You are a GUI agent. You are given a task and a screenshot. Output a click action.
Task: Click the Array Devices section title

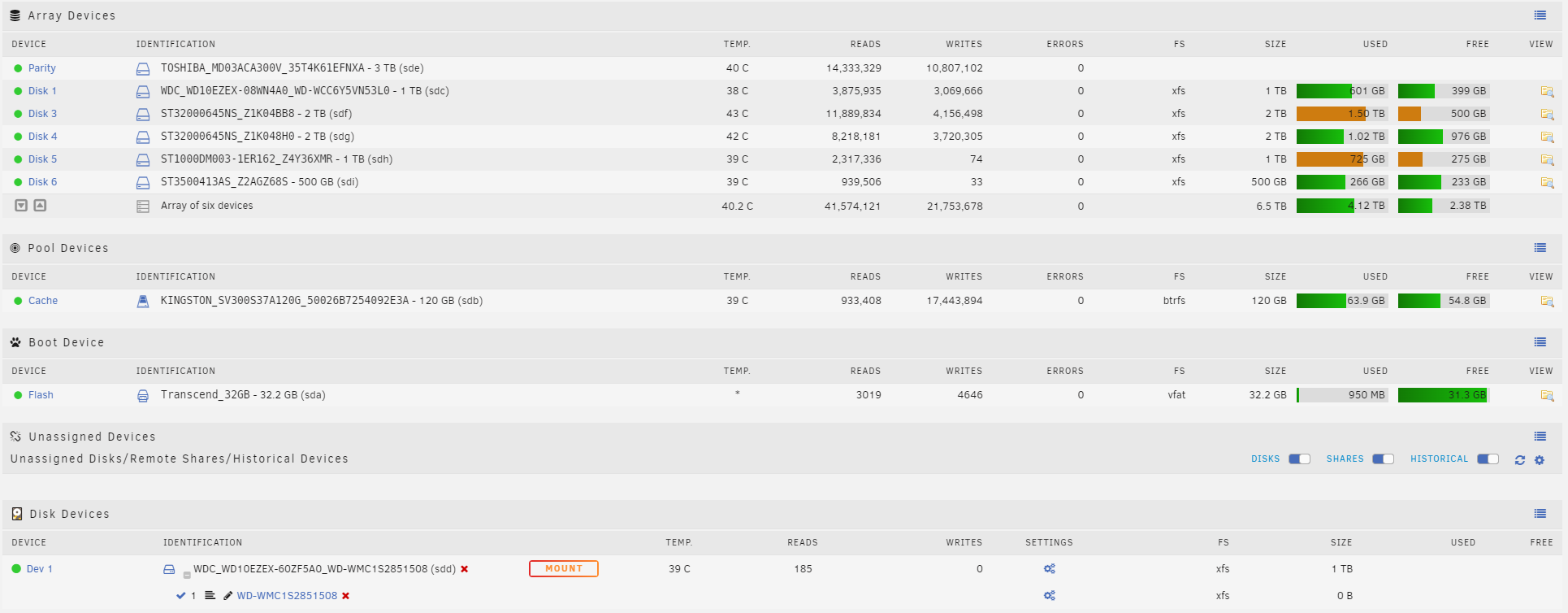(x=71, y=15)
